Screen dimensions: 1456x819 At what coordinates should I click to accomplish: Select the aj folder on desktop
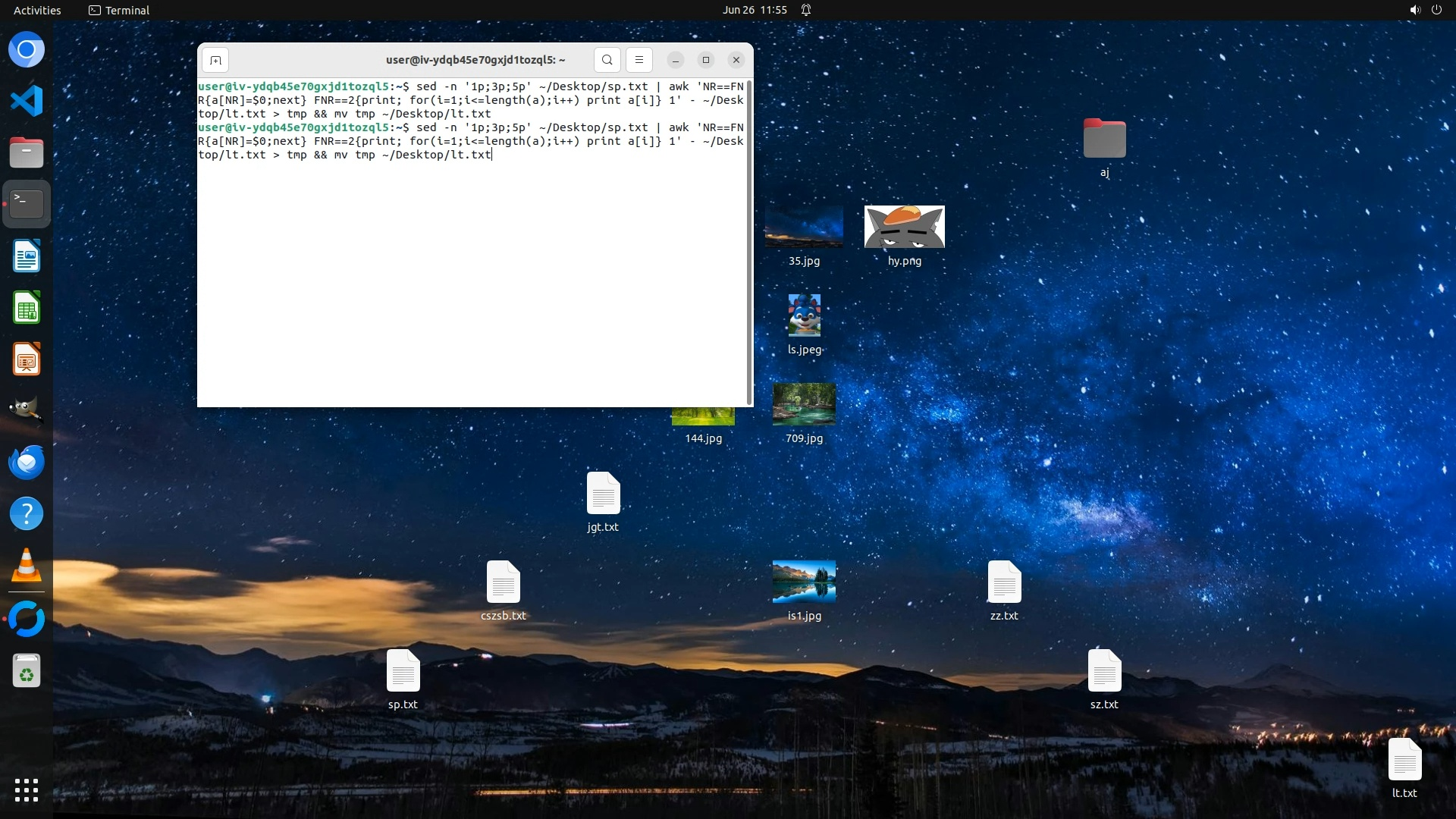click(x=1104, y=139)
